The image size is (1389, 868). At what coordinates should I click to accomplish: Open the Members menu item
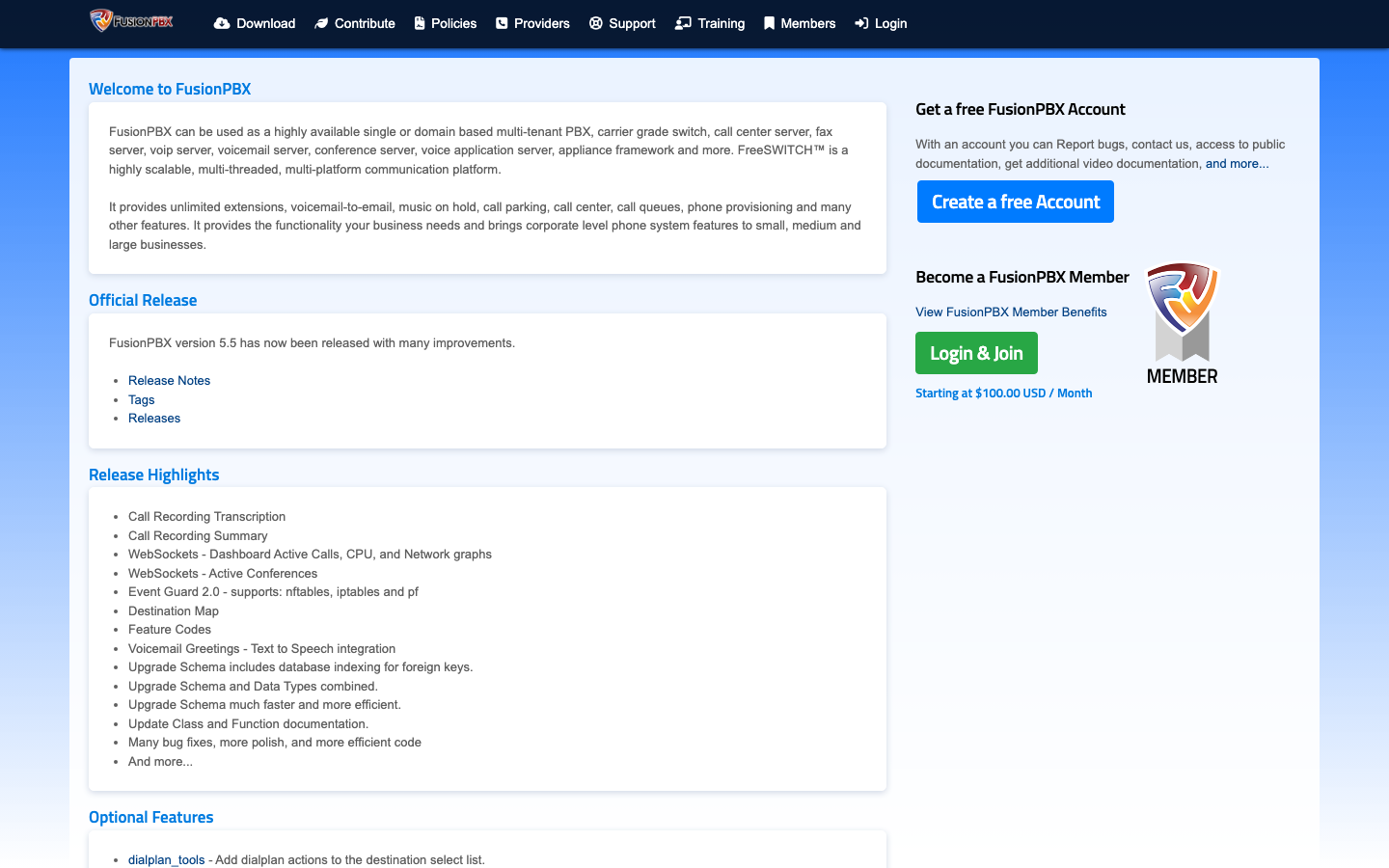coord(800,23)
